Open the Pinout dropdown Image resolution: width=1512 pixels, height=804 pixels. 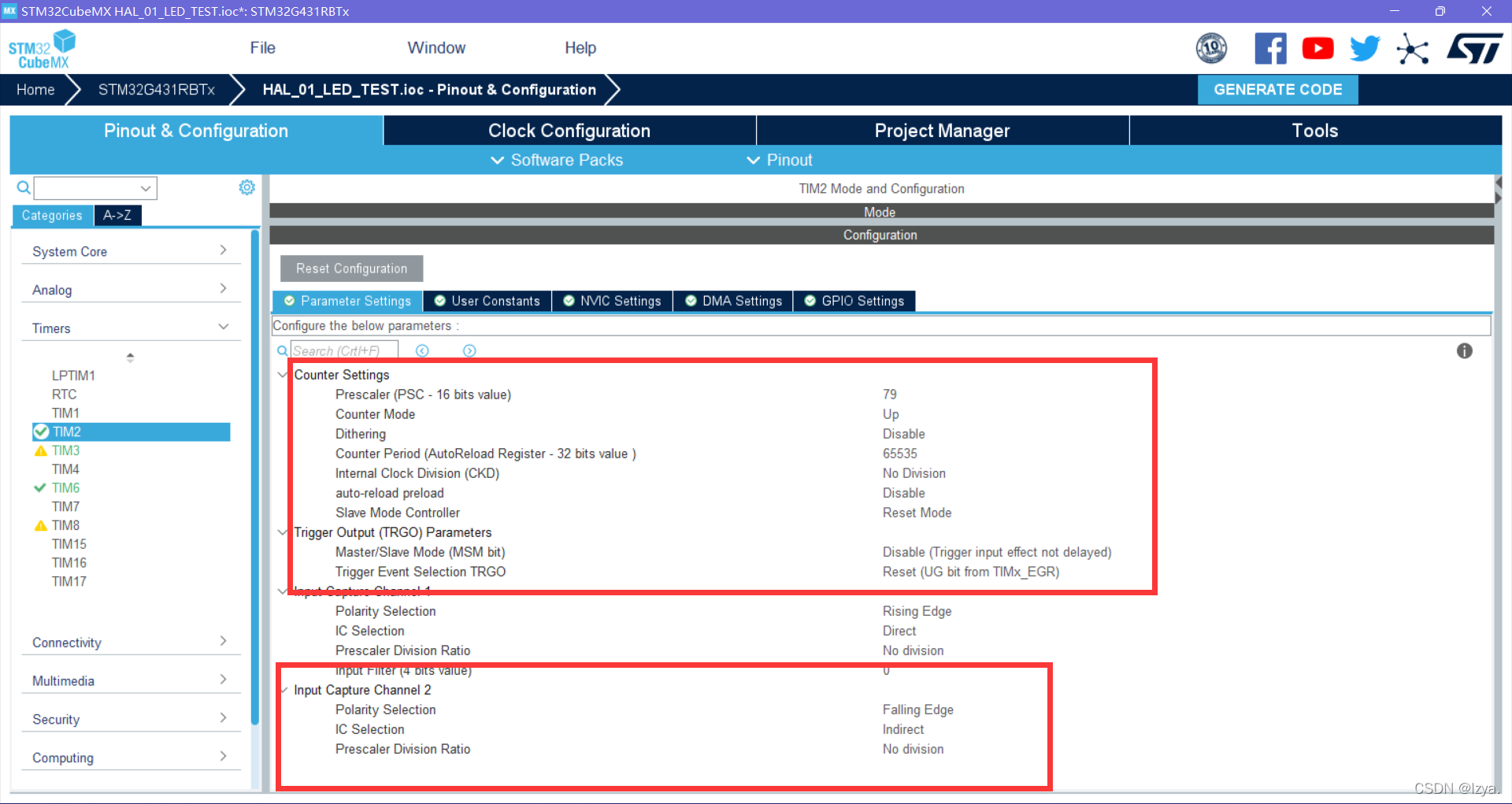[780, 160]
